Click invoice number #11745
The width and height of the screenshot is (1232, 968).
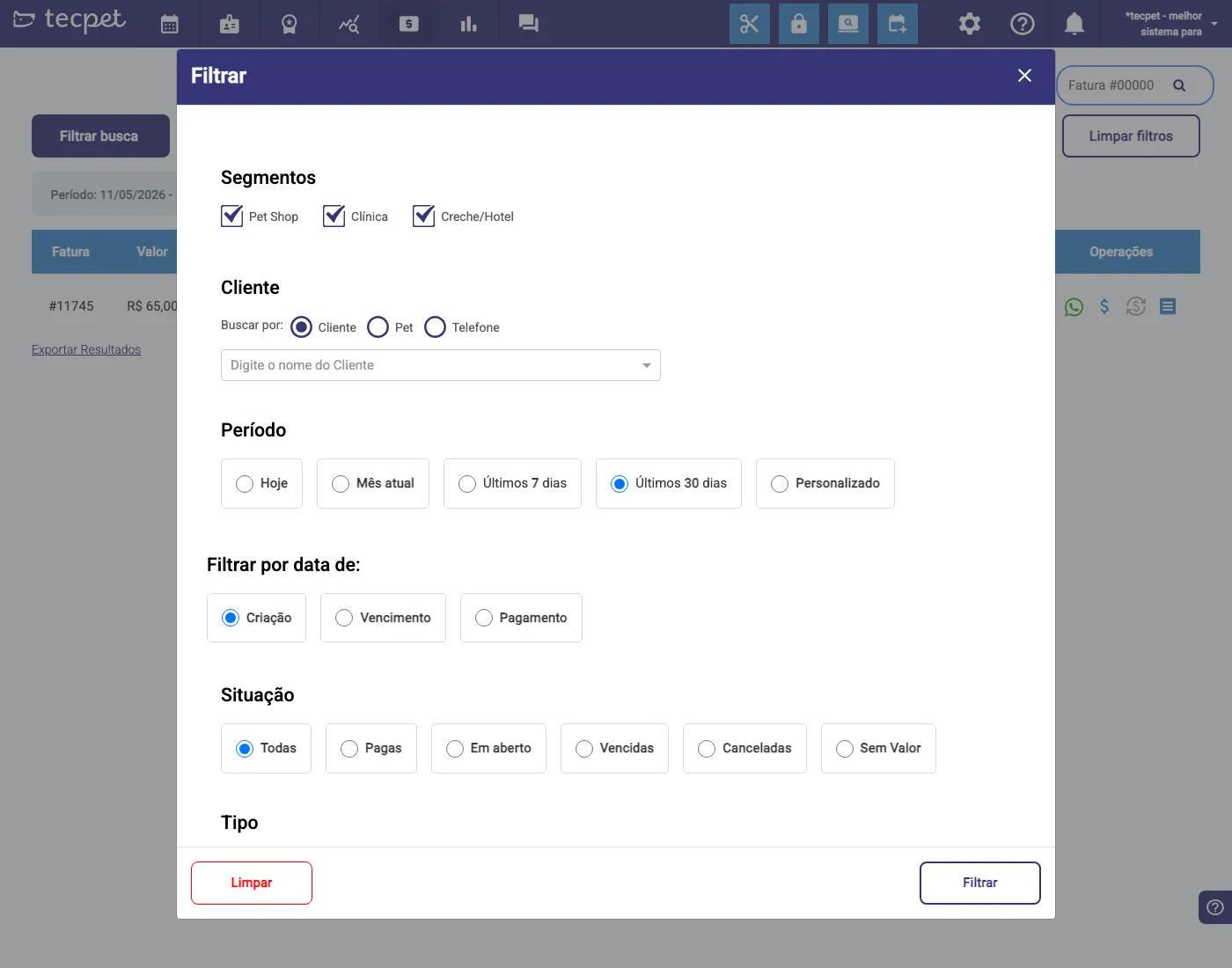(71, 306)
